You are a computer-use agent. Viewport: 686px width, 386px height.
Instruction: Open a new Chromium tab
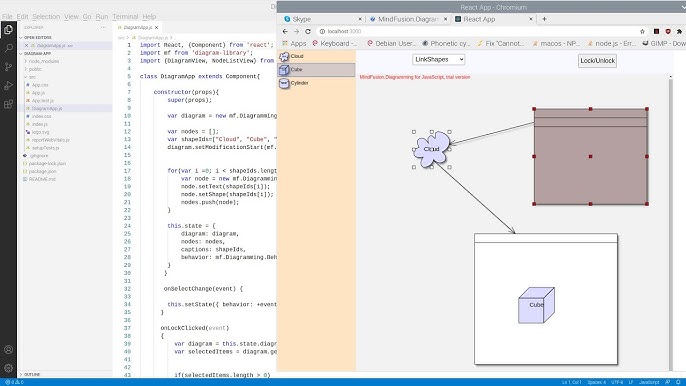click(x=544, y=19)
